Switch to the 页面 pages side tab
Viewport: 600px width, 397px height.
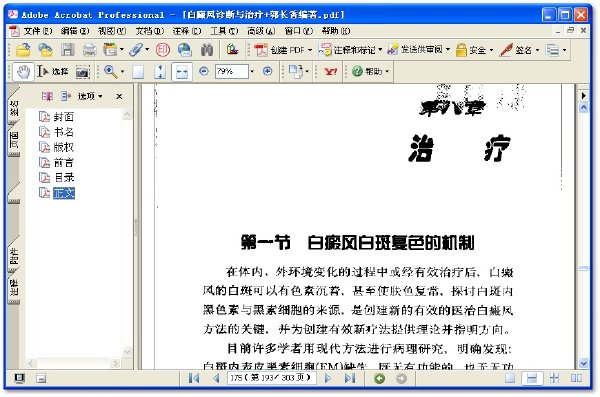[14, 141]
